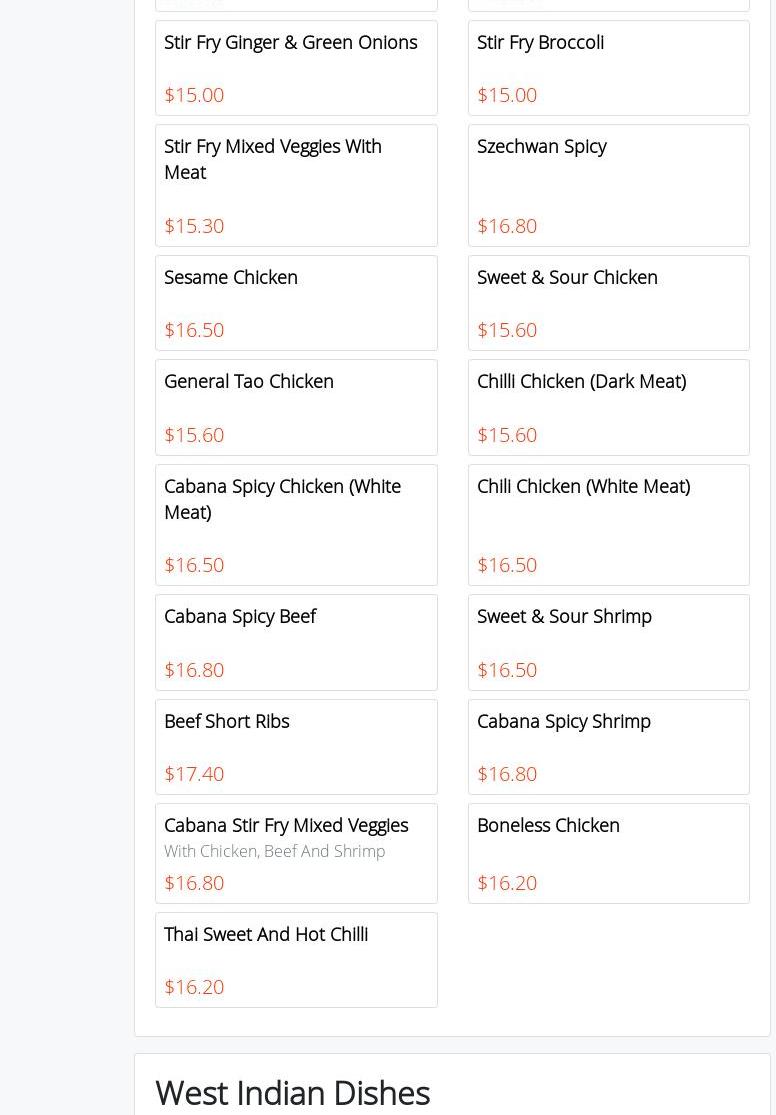Choose the Cabana Spicy Shrimp dish
Image resolution: width=776 pixels, height=1115 pixels.
click(564, 722)
